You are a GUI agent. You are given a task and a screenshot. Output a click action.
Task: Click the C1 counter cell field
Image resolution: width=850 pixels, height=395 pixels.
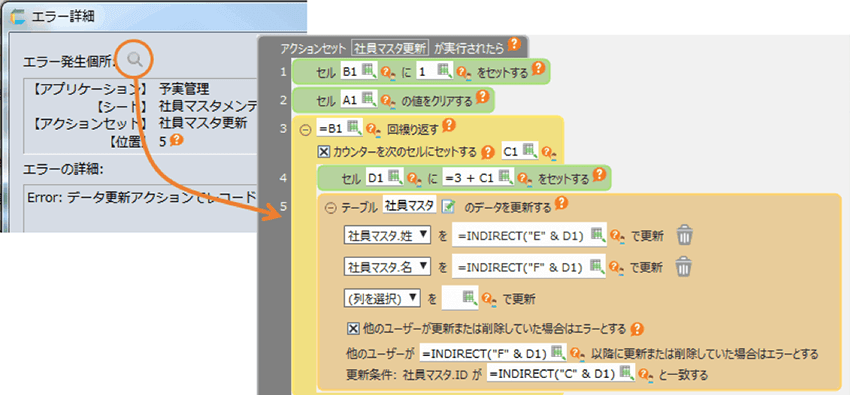coord(520,152)
